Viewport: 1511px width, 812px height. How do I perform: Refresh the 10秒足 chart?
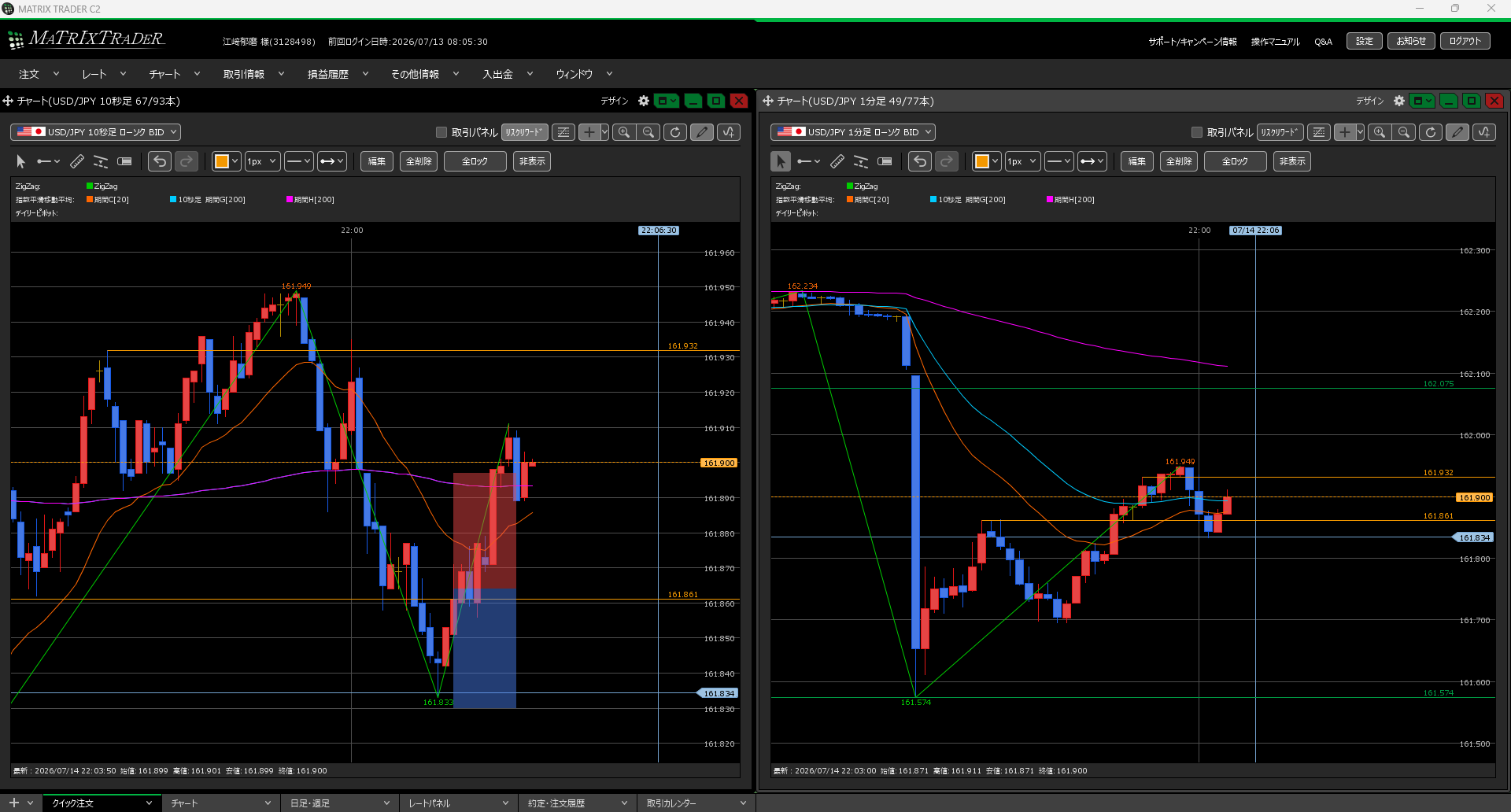point(675,132)
